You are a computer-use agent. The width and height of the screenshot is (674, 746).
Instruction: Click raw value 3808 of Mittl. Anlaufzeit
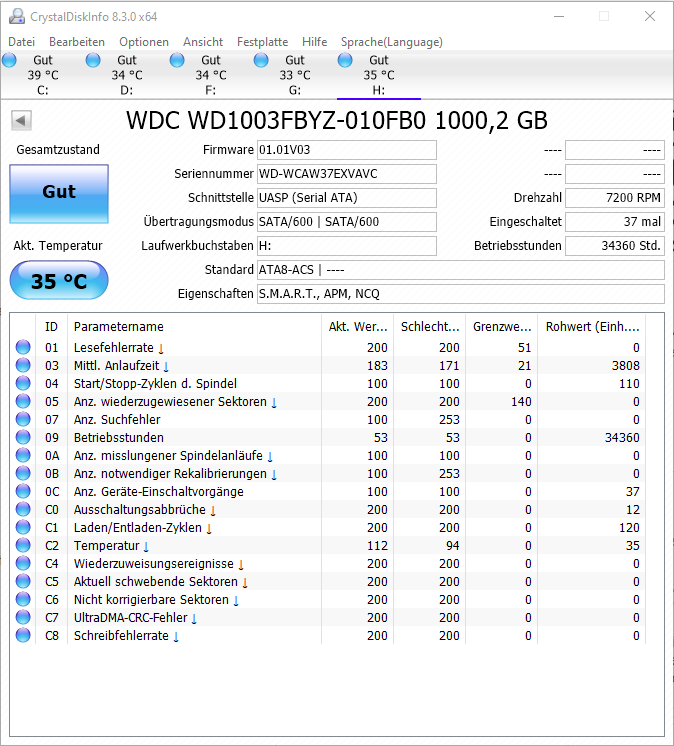tap(625, 365)
